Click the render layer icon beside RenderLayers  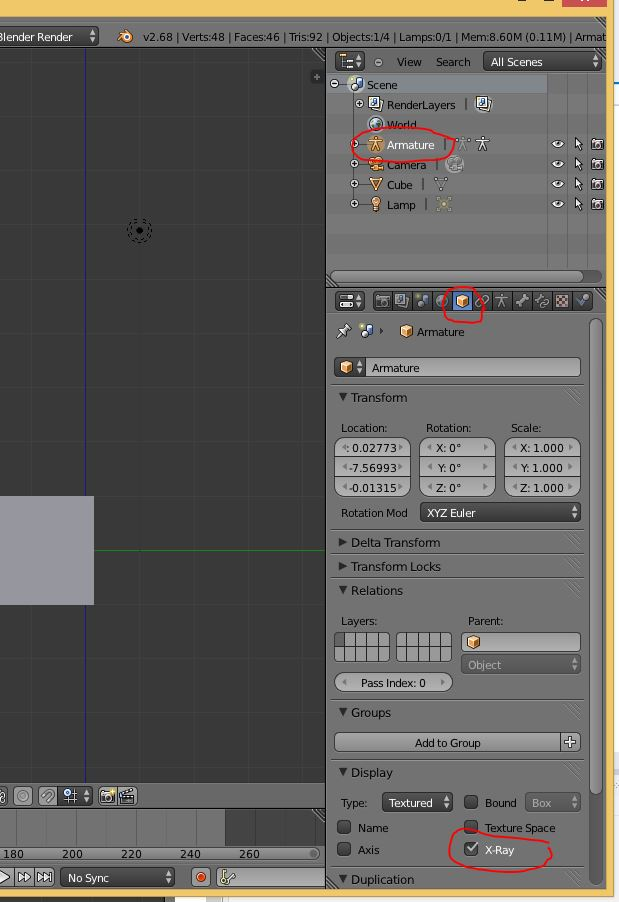483,104
